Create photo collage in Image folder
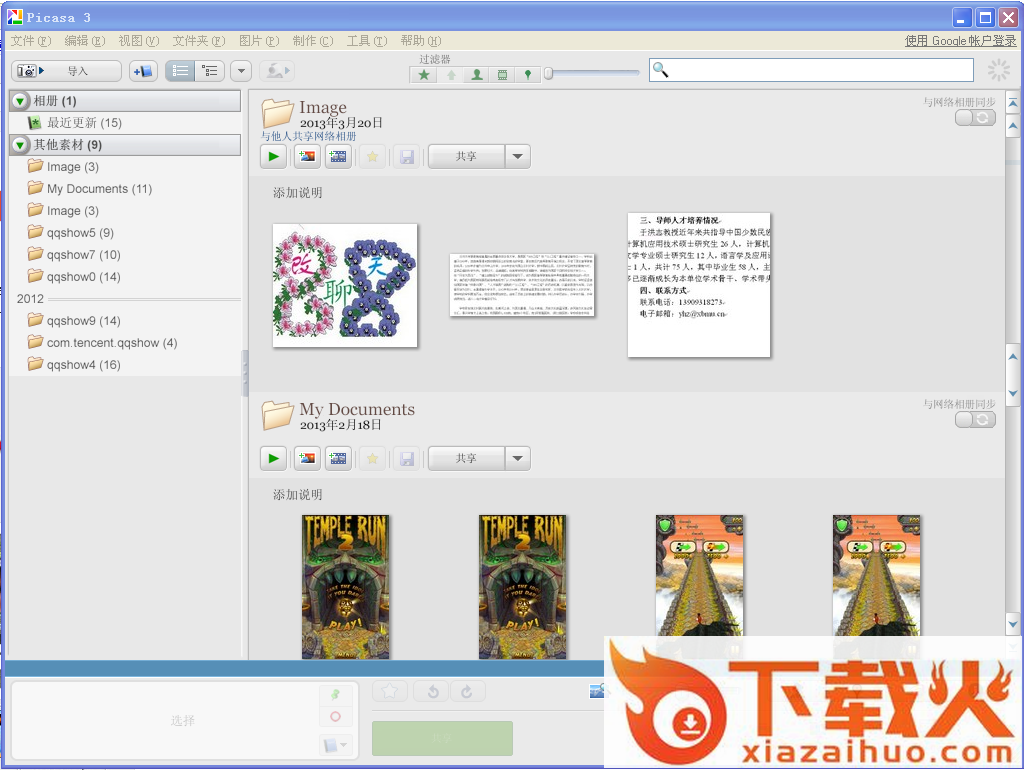This screenshot has width=1024, height=770. click(306, 156)
